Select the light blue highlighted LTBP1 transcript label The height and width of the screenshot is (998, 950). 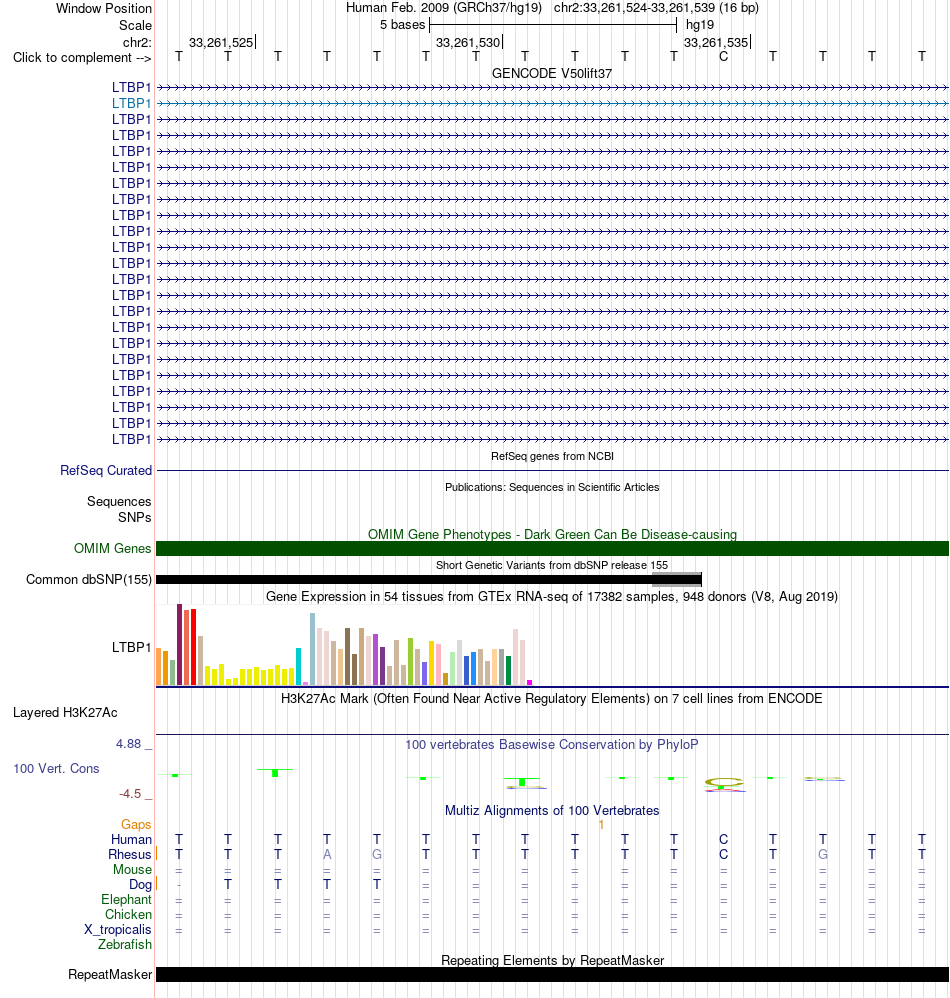(x=132, y=103)
